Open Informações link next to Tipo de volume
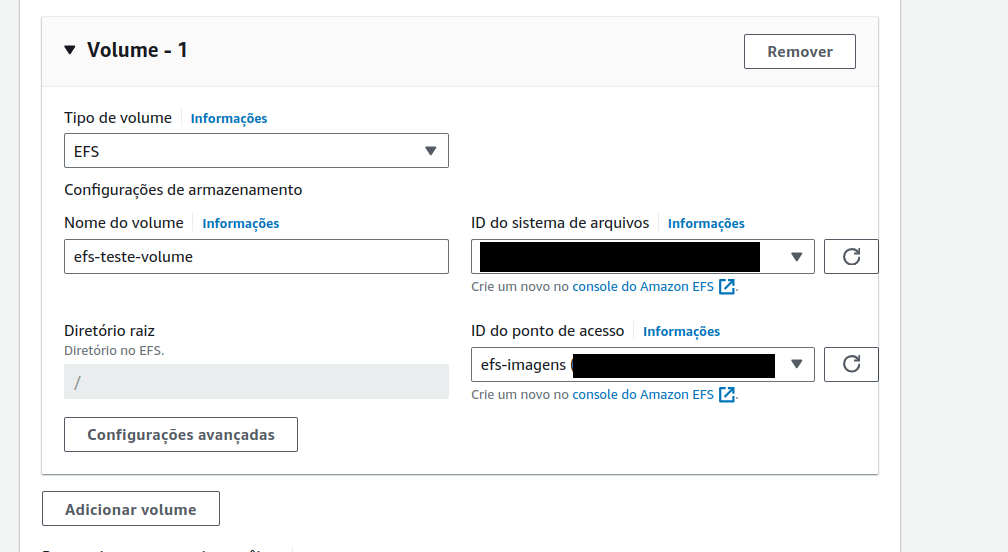1008x552 pixels. point(229,118)
